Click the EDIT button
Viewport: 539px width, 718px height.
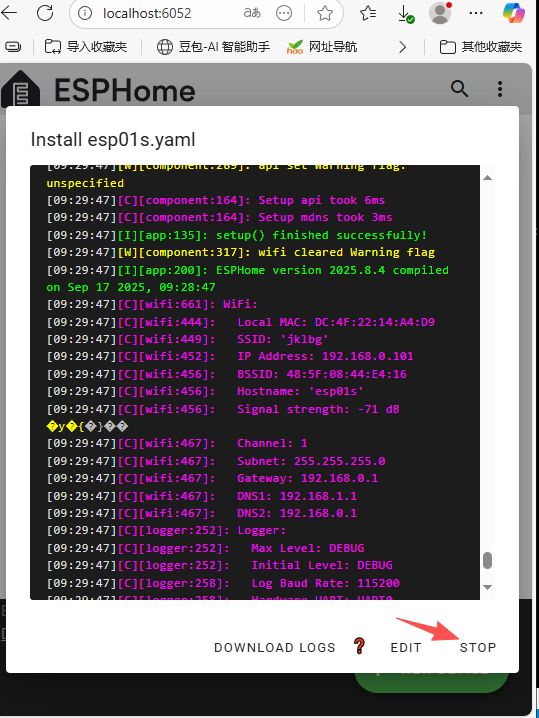click(406, 647)
